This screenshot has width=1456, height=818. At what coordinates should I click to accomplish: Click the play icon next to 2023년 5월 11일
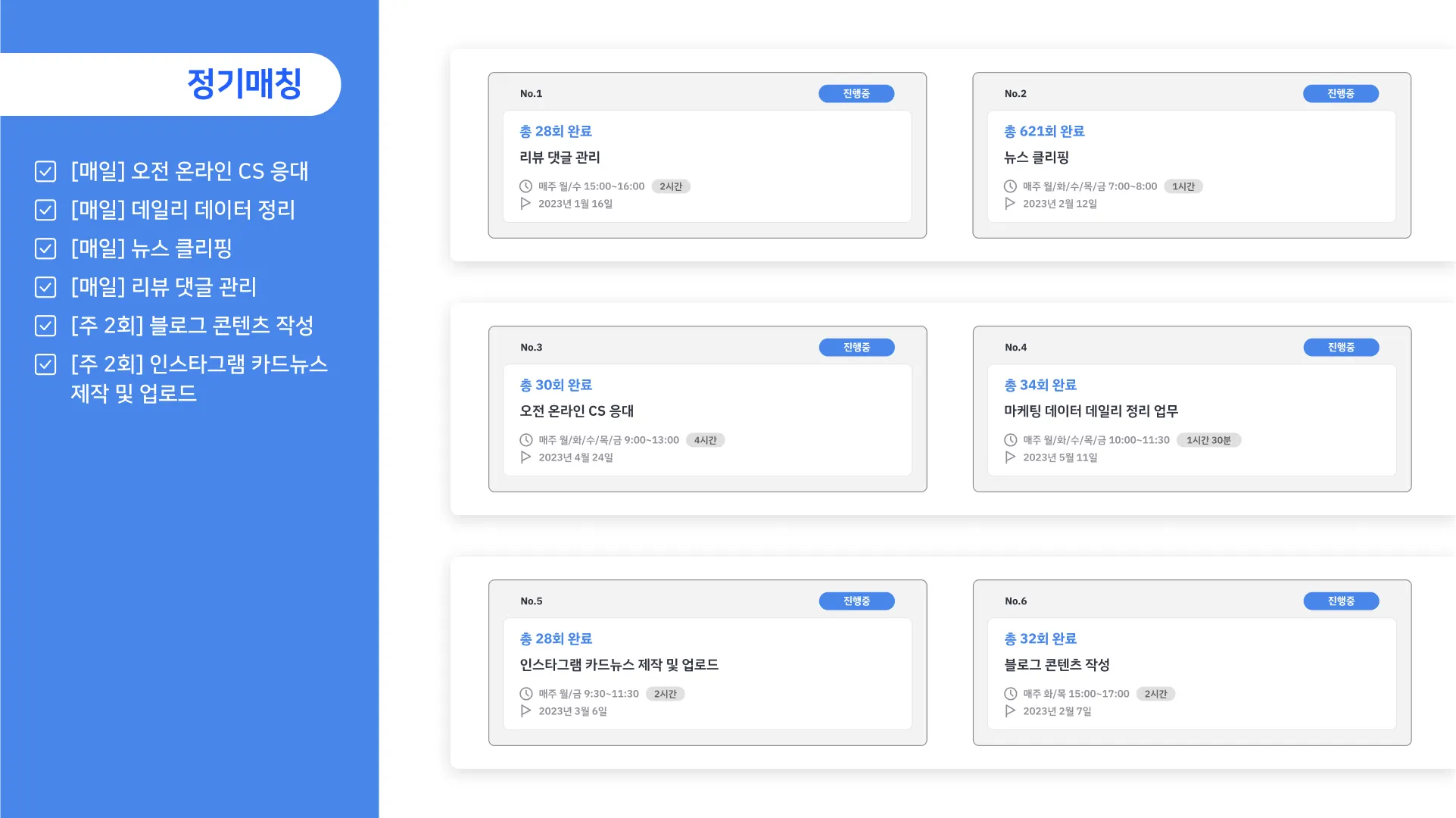[x=1010, y=457]
